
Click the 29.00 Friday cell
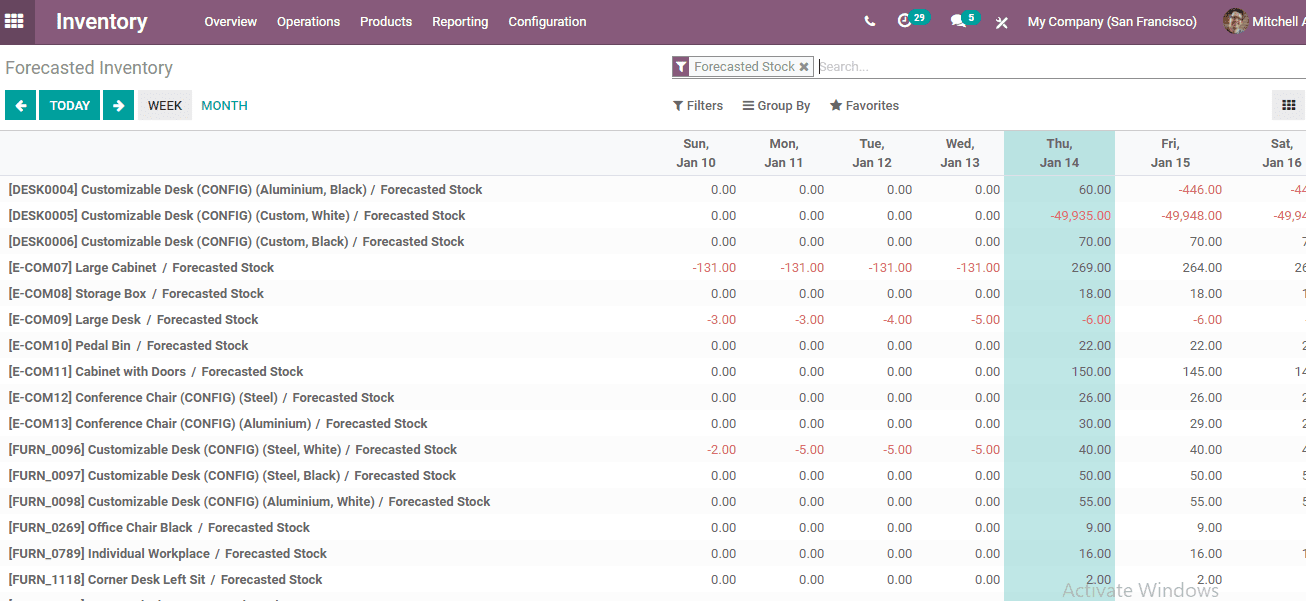point(1205,424)
